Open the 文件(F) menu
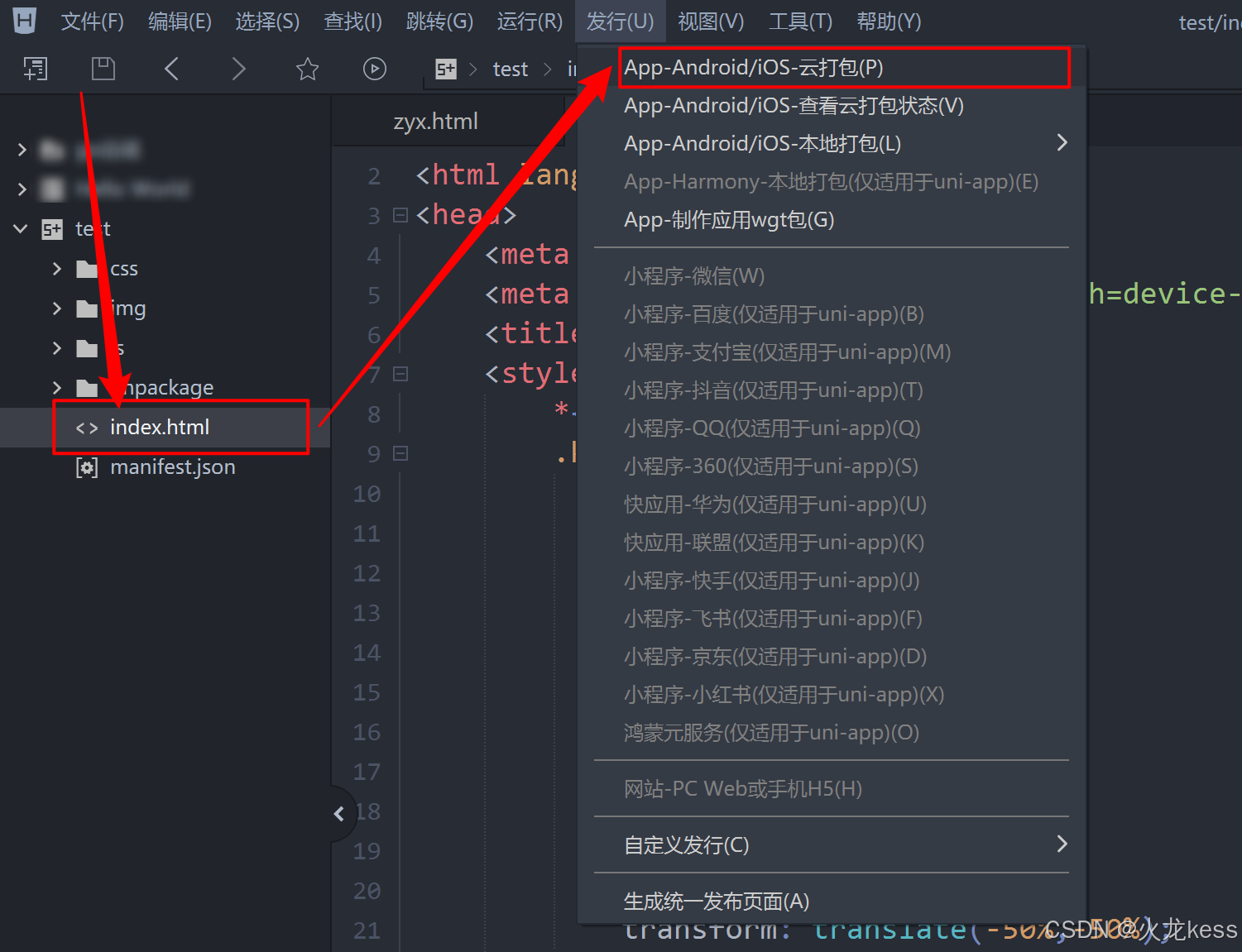This screenshot has width=1242, height=952. pyautogui.click(x=93, y=22)
